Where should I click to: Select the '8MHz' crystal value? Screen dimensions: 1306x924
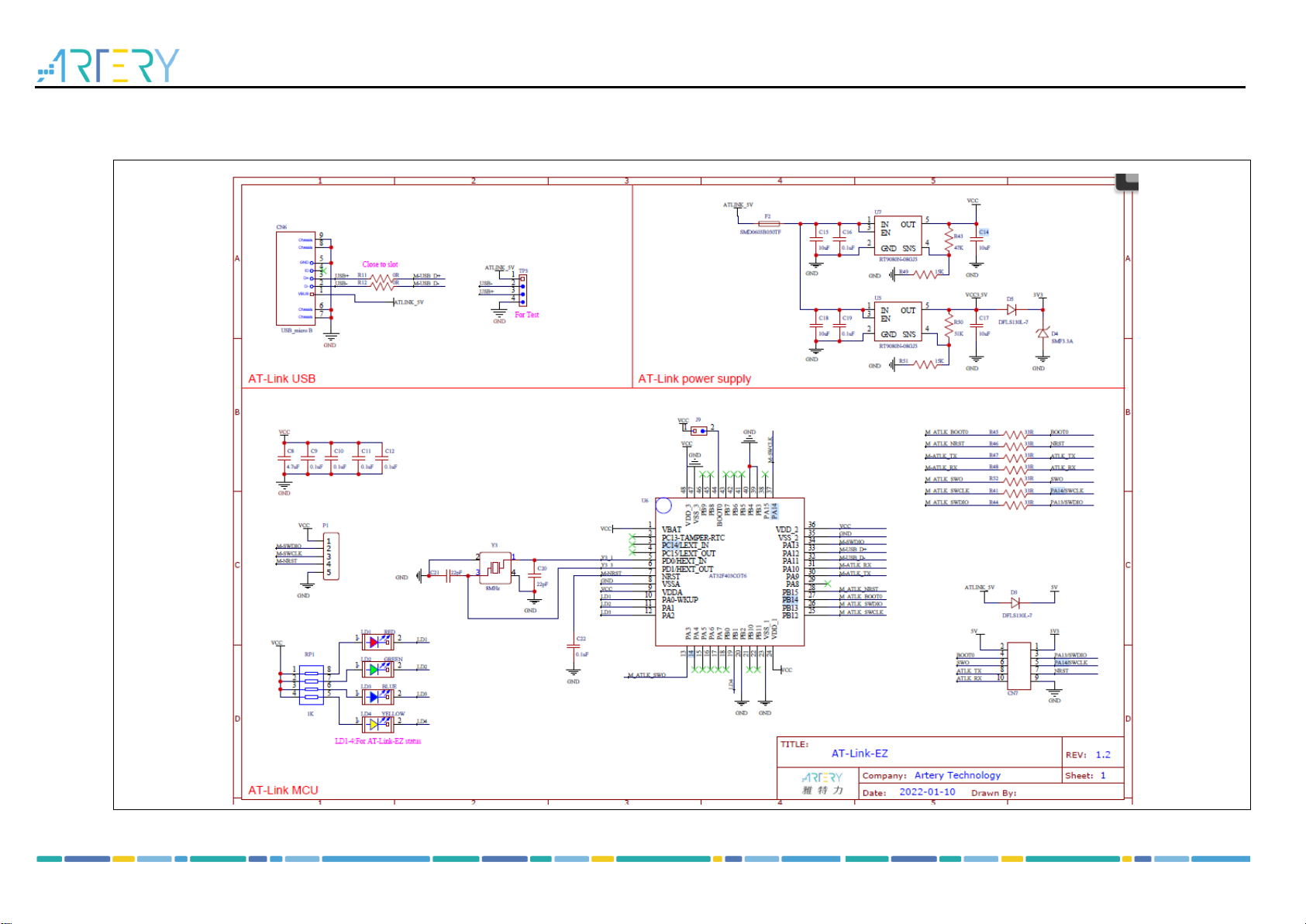tap(492, 588)
